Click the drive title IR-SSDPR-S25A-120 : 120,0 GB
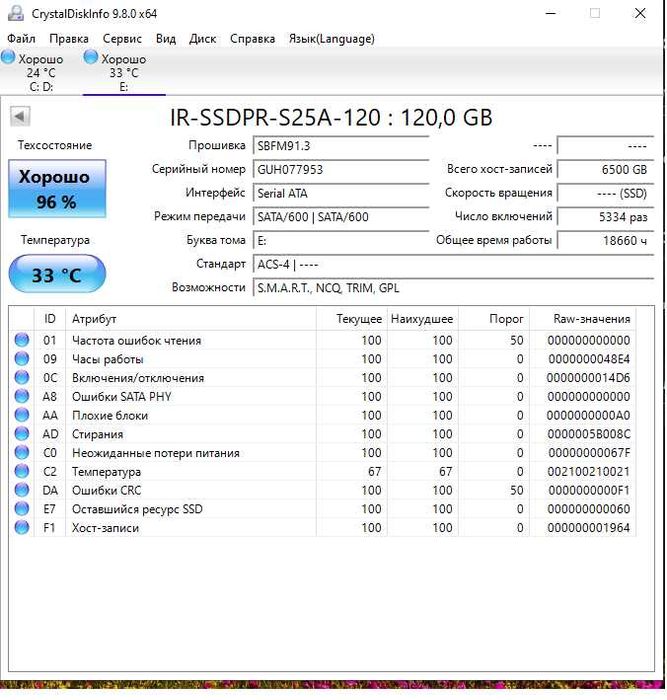This screenshot has width=667, height=700. pos(331,118)
